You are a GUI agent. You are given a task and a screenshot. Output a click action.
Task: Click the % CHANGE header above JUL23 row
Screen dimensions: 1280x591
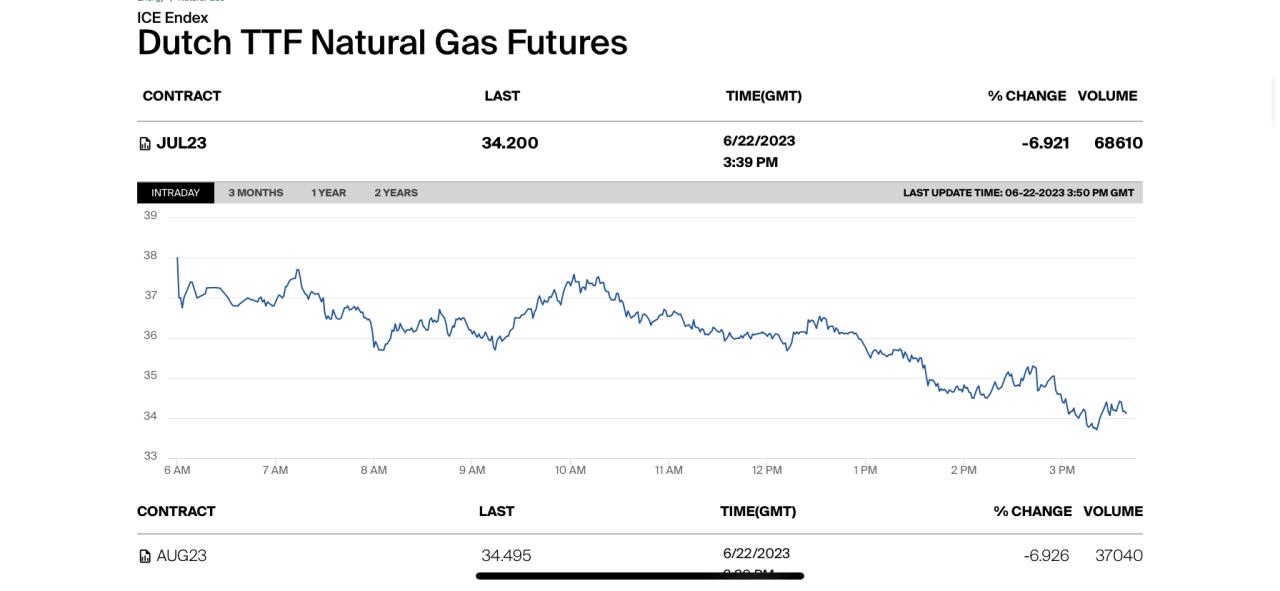tap(1026, 96)
